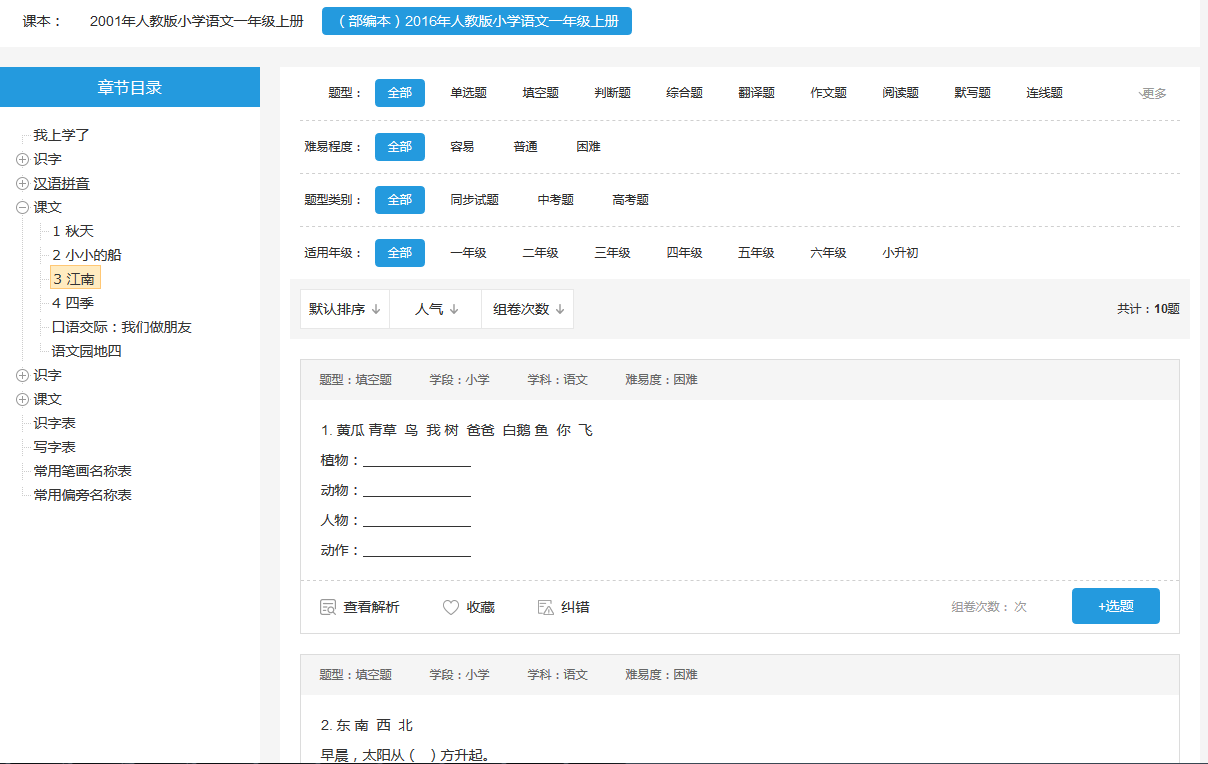Show 更多 question types
Screen dimensions: 1208x764
1152,93
